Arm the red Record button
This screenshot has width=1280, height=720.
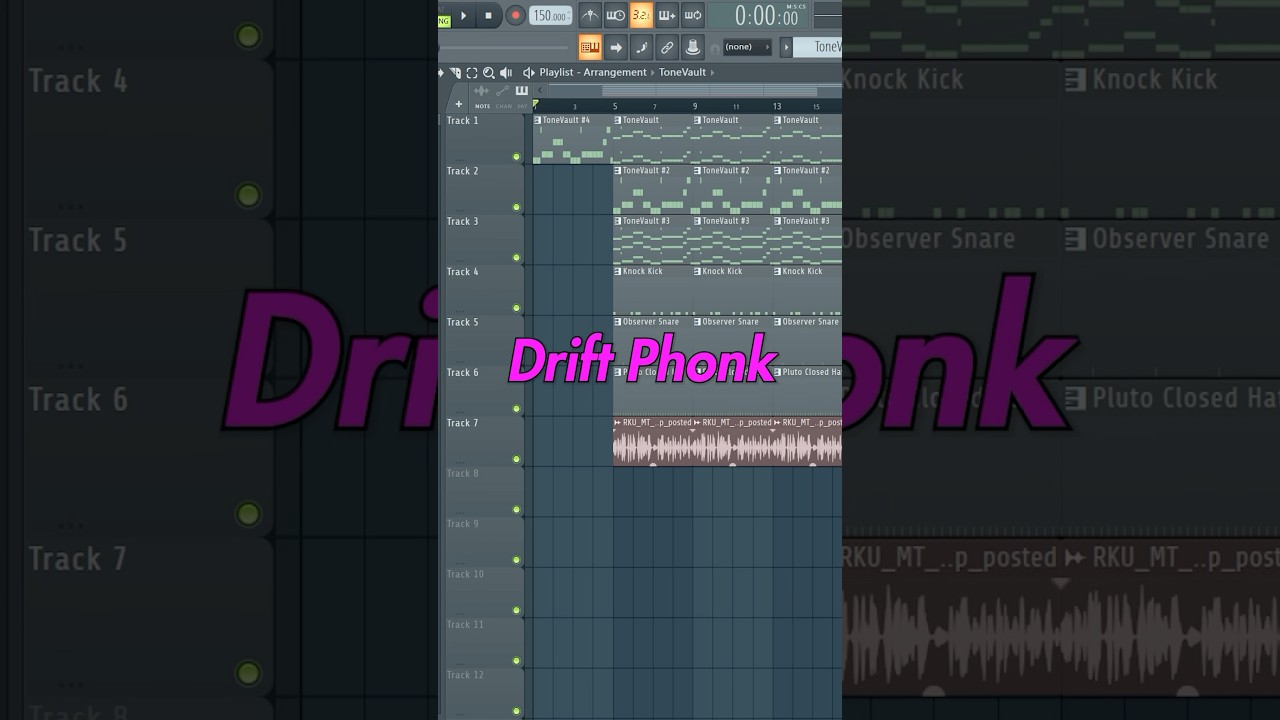point(515,15)
